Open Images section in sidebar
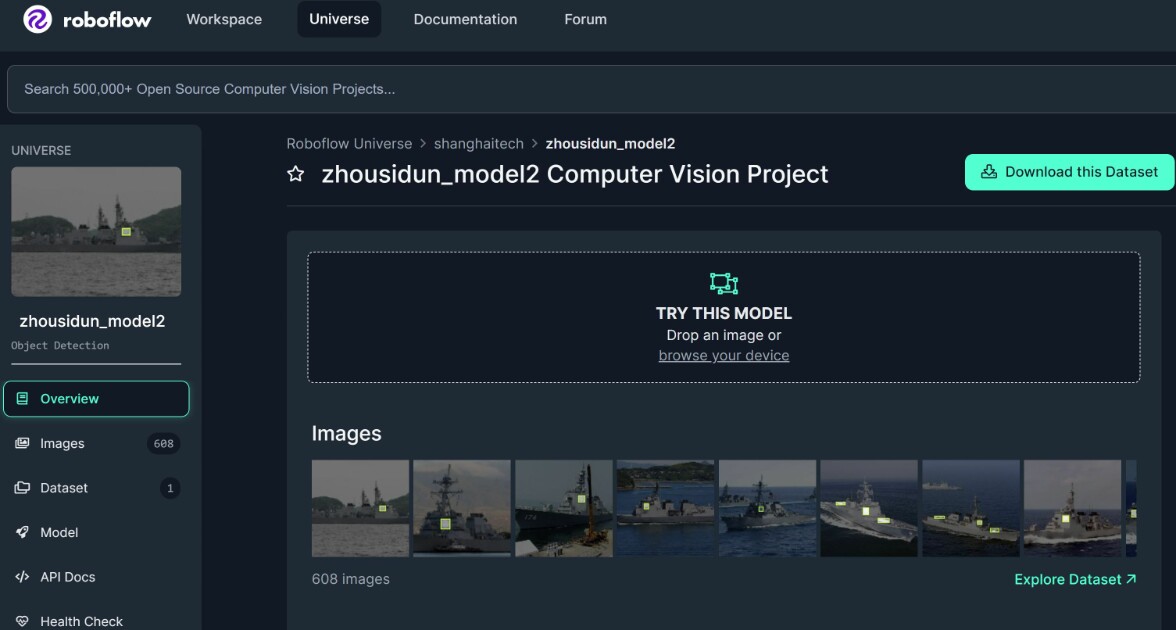Image resolution: width=1176 pixels, height=630 pixels. [96, 443]
